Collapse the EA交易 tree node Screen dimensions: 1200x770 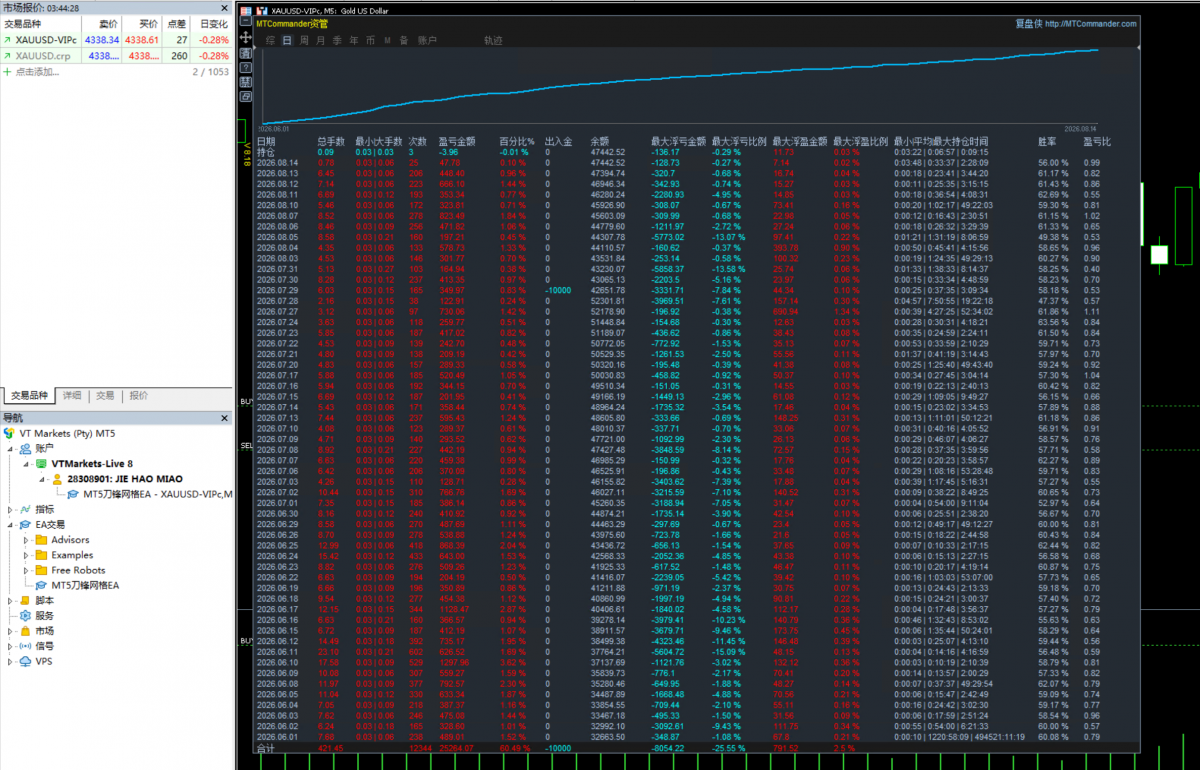(10, 524)
